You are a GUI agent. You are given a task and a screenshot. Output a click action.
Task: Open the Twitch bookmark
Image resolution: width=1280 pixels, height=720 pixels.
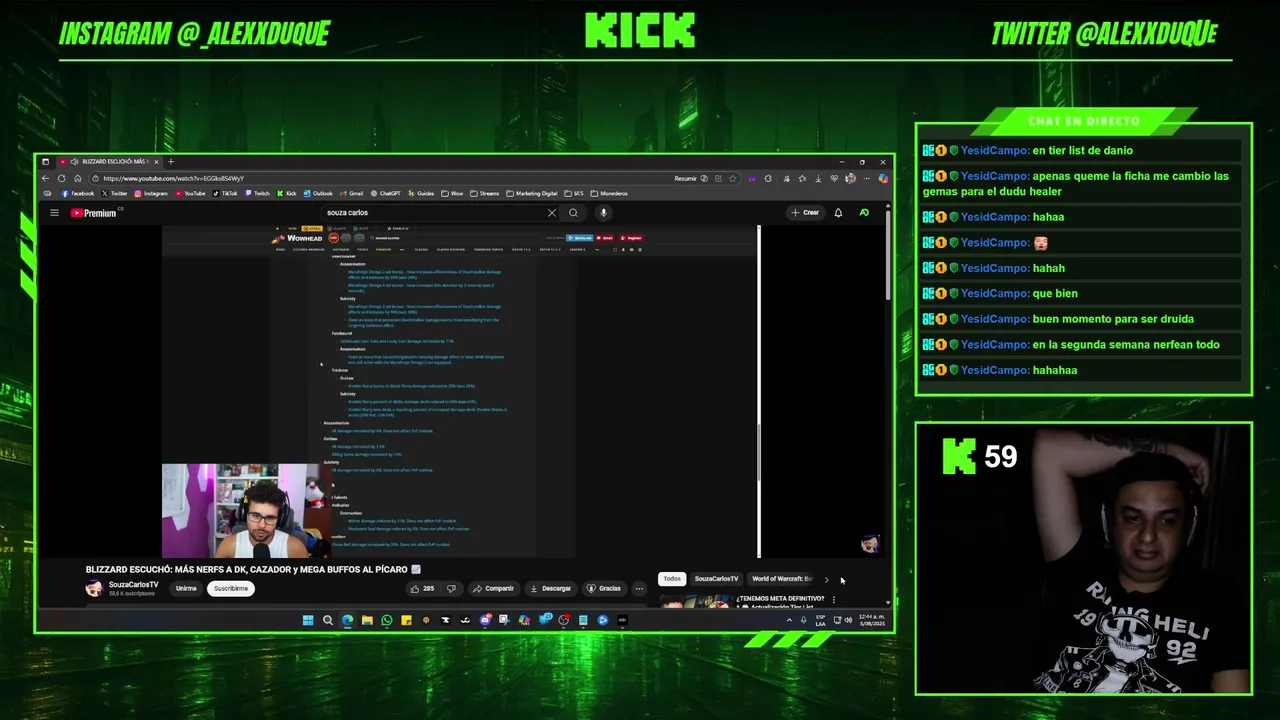click(x=258, y=193)
